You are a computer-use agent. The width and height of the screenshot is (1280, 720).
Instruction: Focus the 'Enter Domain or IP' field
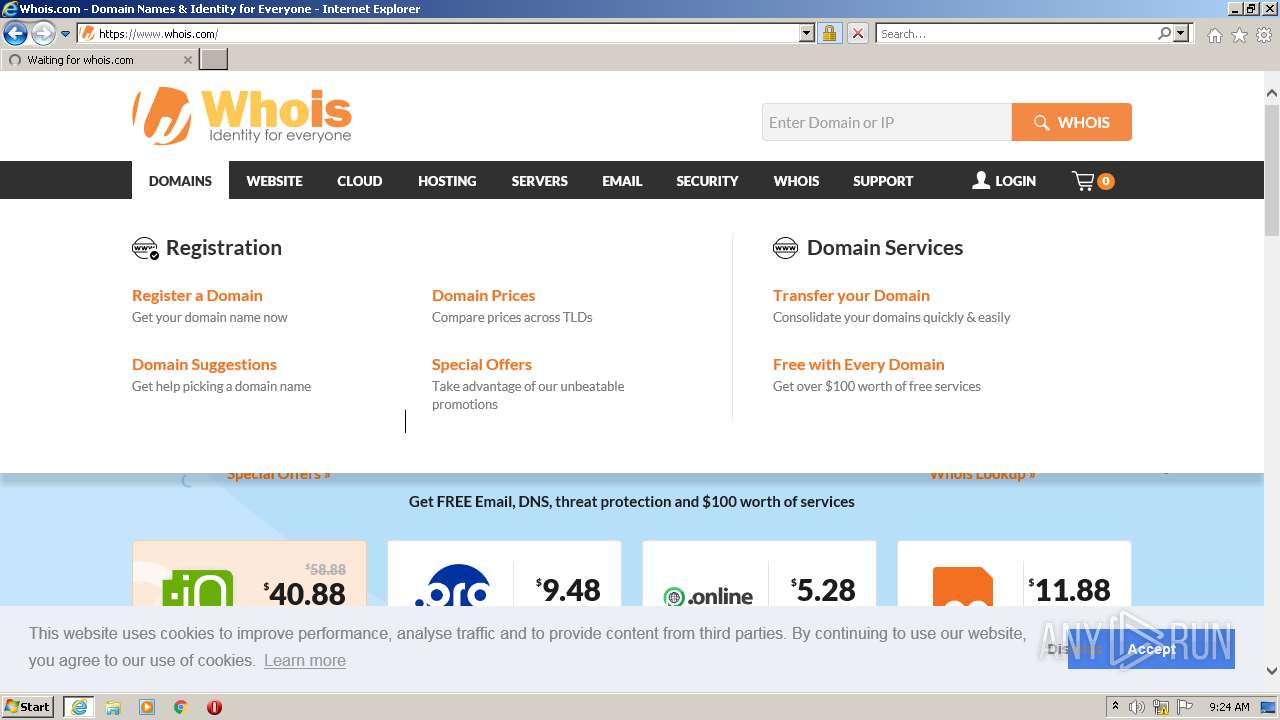tap(887, 122)
